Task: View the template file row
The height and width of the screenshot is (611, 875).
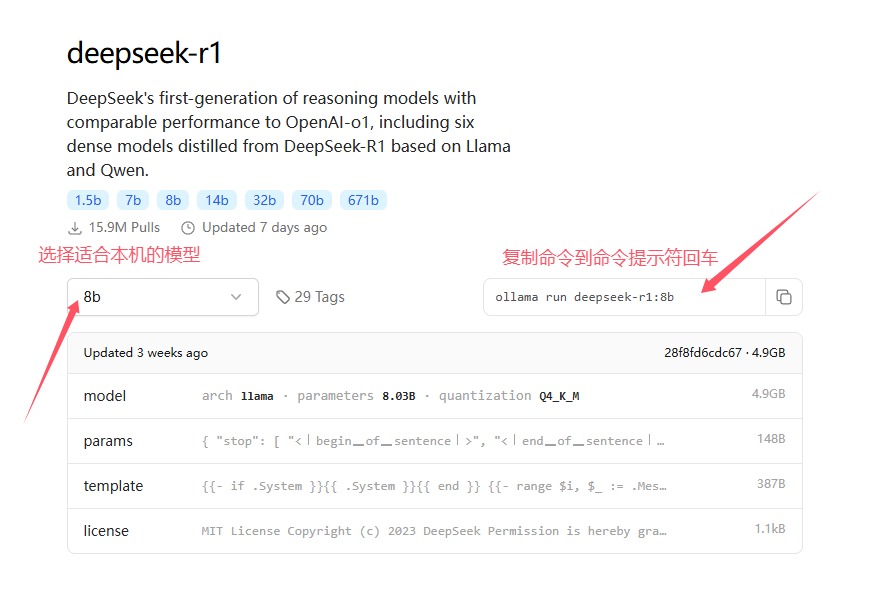Action: (434, 486)
